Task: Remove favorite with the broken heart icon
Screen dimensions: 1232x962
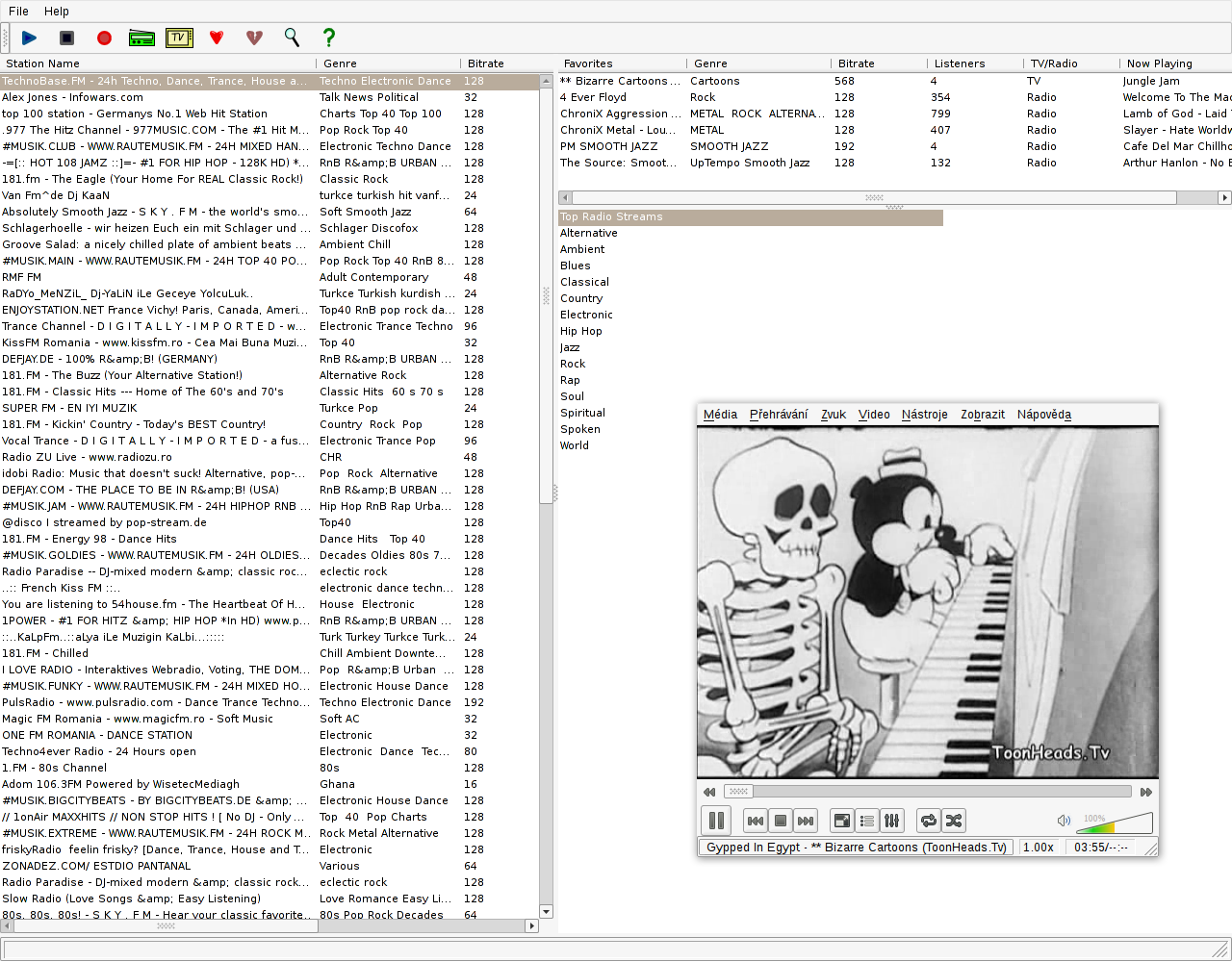Action: (254, 38)
